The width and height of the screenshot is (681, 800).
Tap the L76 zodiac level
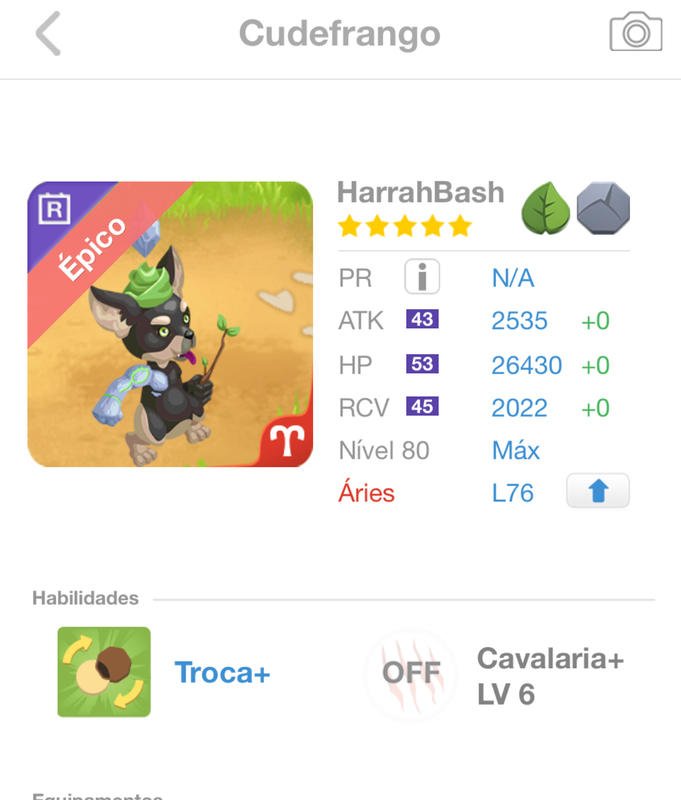click(513, 493)
